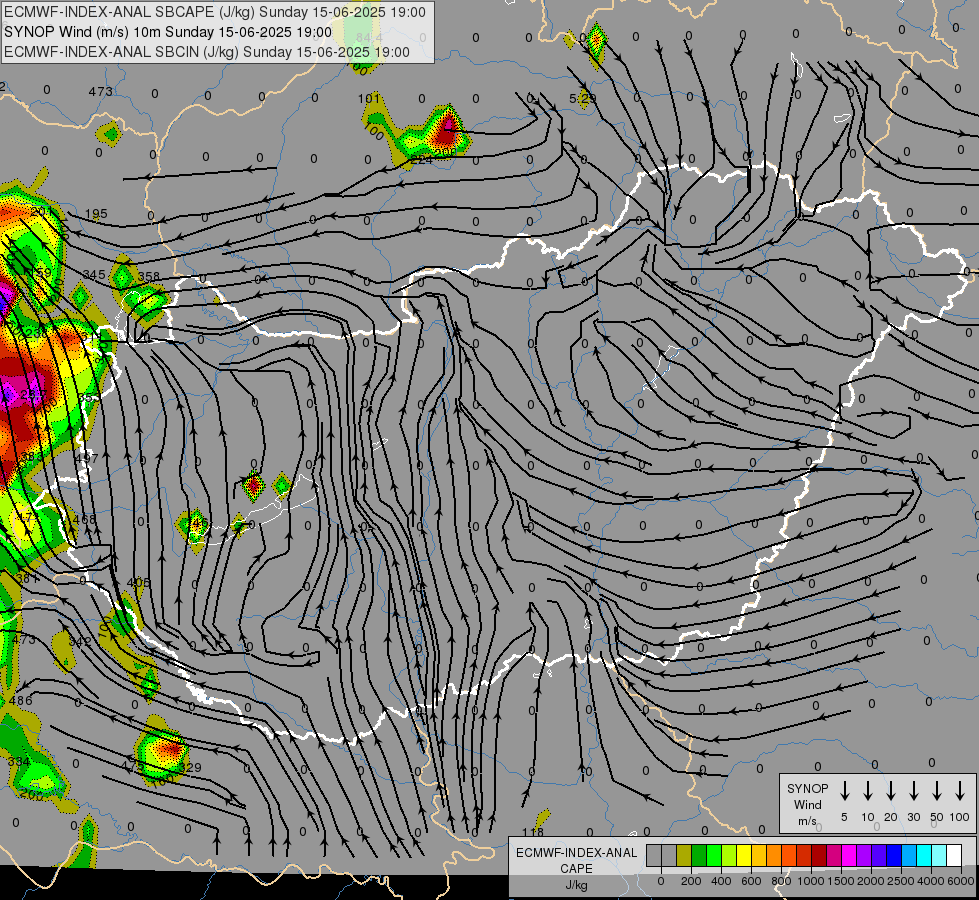The image size is (979, 900).
Task: Click the 20 m/s wind arrow in legend
Action: pos(891,791)
